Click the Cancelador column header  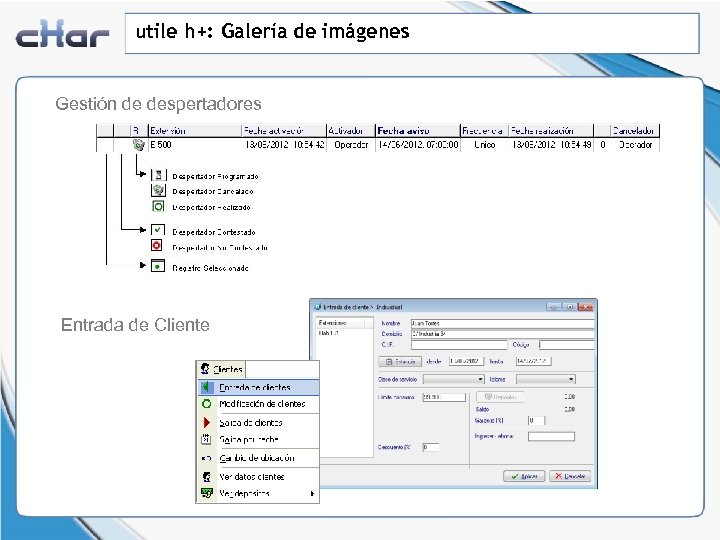pos(635,131)
